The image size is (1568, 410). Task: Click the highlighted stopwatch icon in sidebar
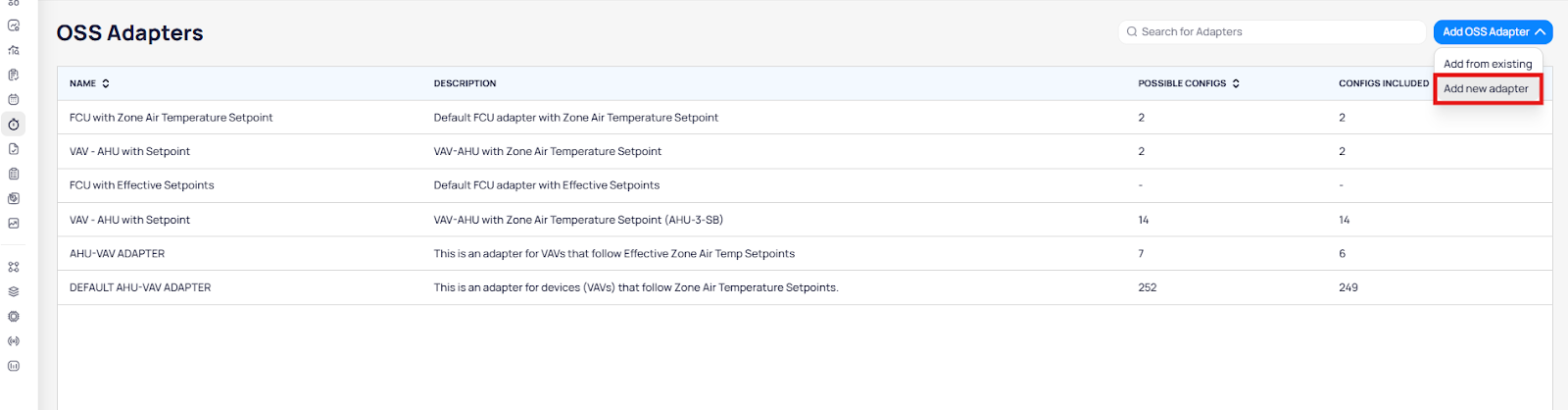tap(14, 125)
